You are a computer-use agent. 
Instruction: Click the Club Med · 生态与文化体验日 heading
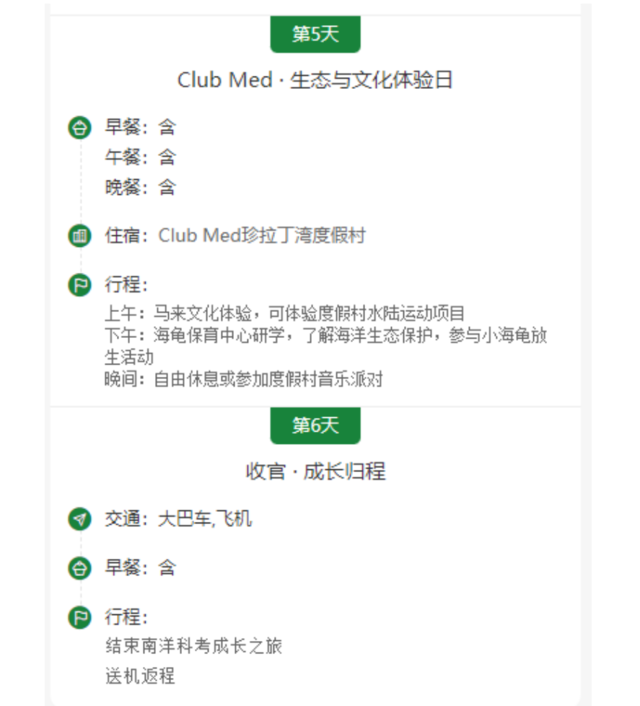pyautogui.click(x=315, y=80)
